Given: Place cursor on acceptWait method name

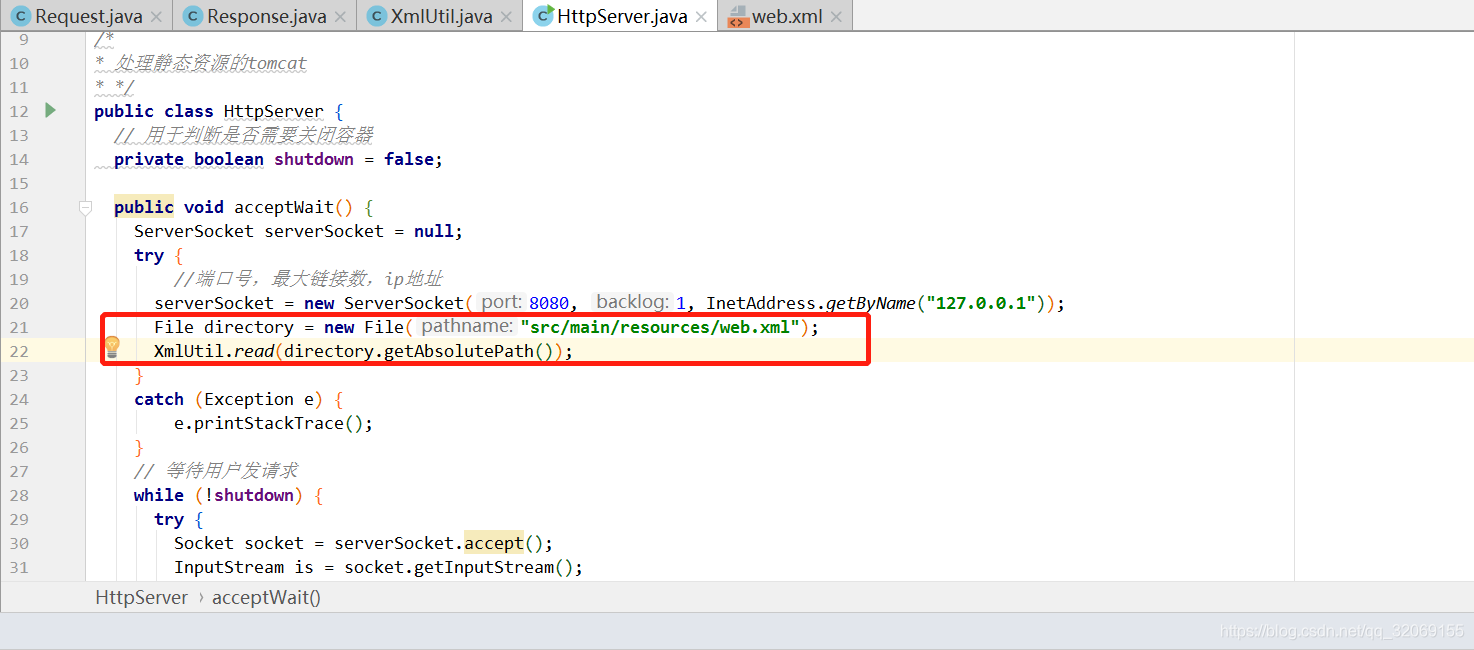Looking at the screenshot, I should click(x=284, y=207).
